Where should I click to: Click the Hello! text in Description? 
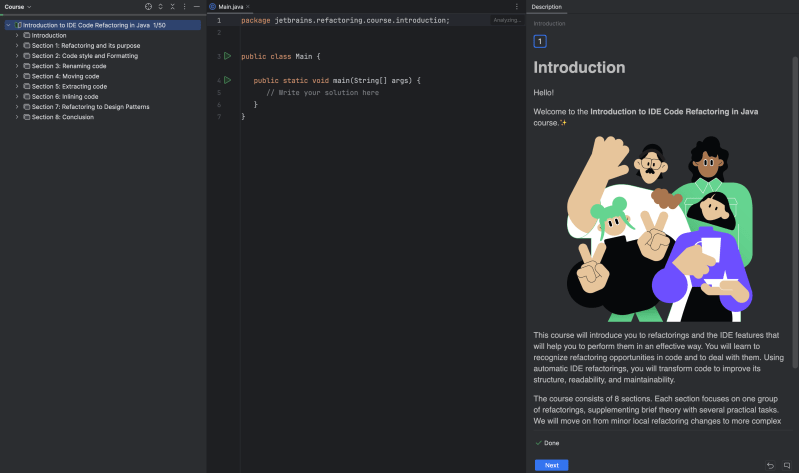[543, 93]
